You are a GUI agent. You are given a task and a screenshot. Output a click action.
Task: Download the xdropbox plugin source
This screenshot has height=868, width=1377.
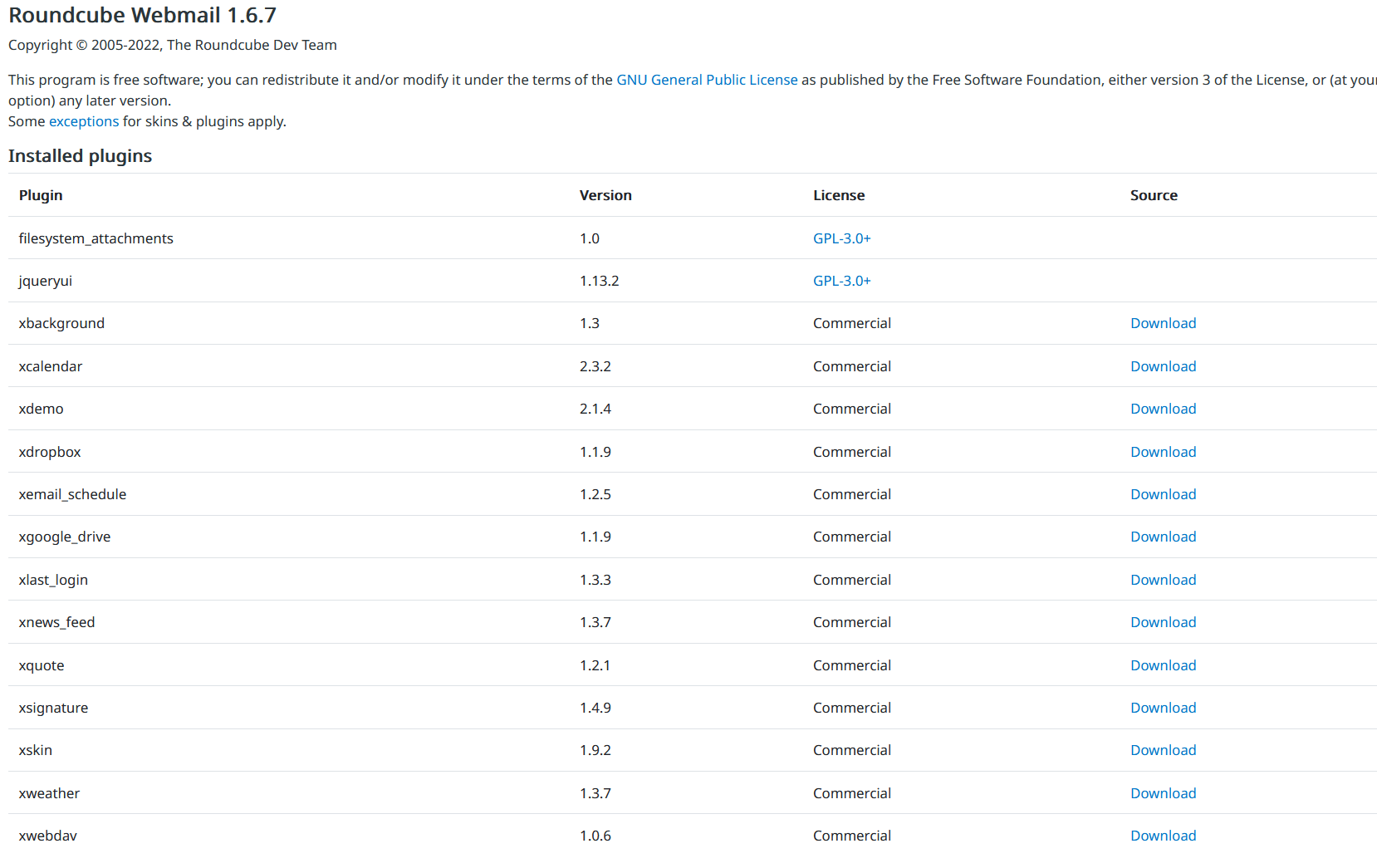click(x=1164, y=452)
